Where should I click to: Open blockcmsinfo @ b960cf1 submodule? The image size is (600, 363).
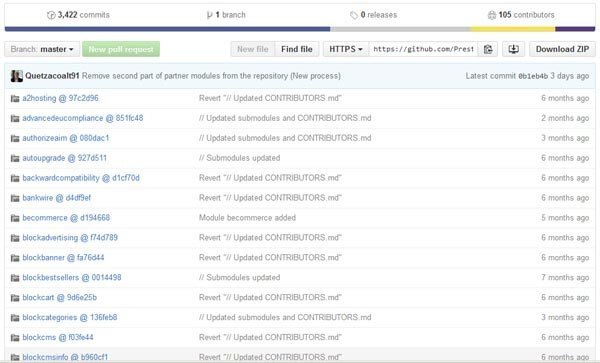pyautogui.click(x=65, y=357)
